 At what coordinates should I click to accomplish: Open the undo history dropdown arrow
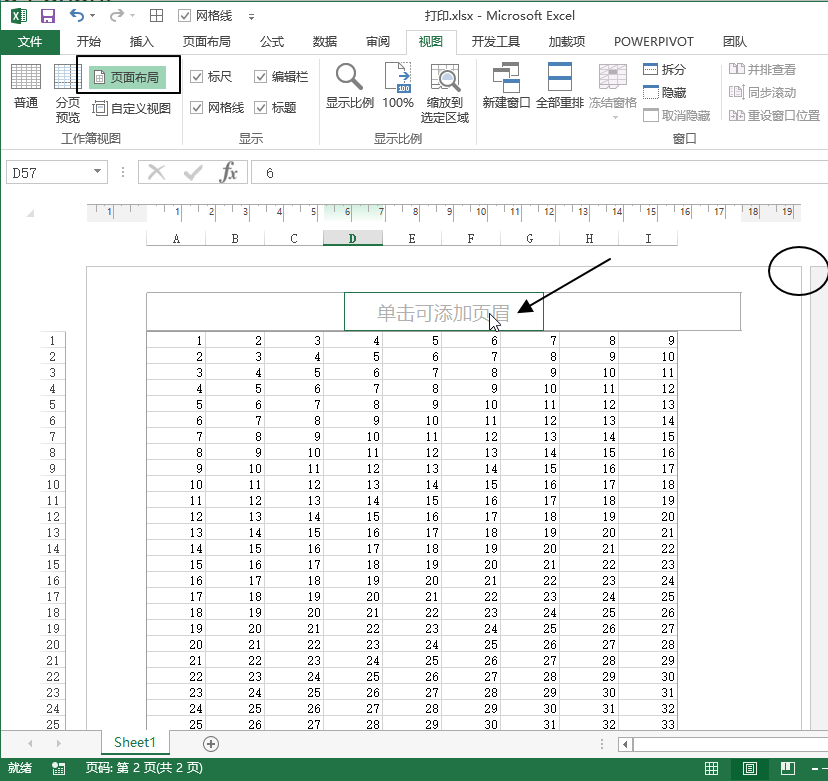pyautogui.click(x=93, y=17)
